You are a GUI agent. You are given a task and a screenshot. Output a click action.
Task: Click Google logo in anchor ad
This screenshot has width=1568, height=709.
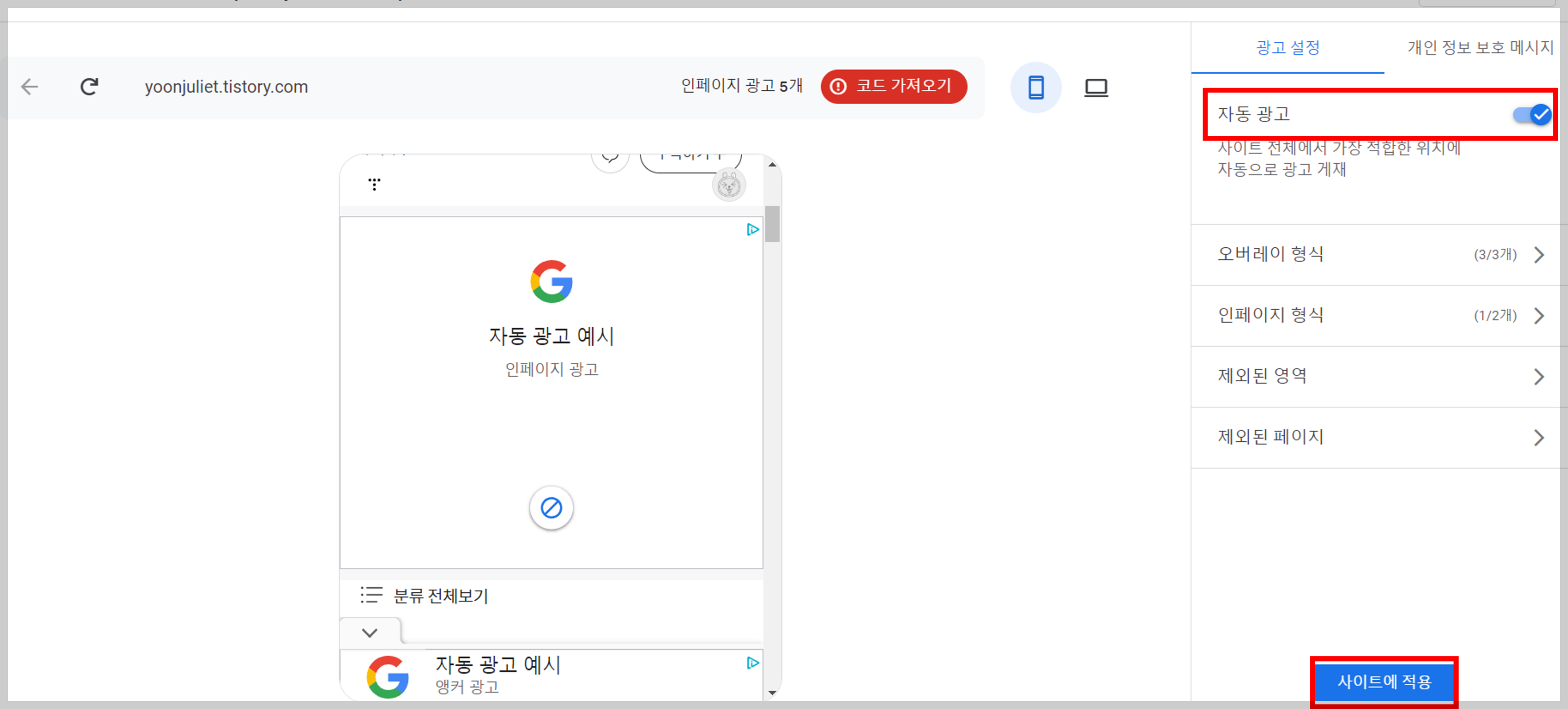[x=388, y=677]
